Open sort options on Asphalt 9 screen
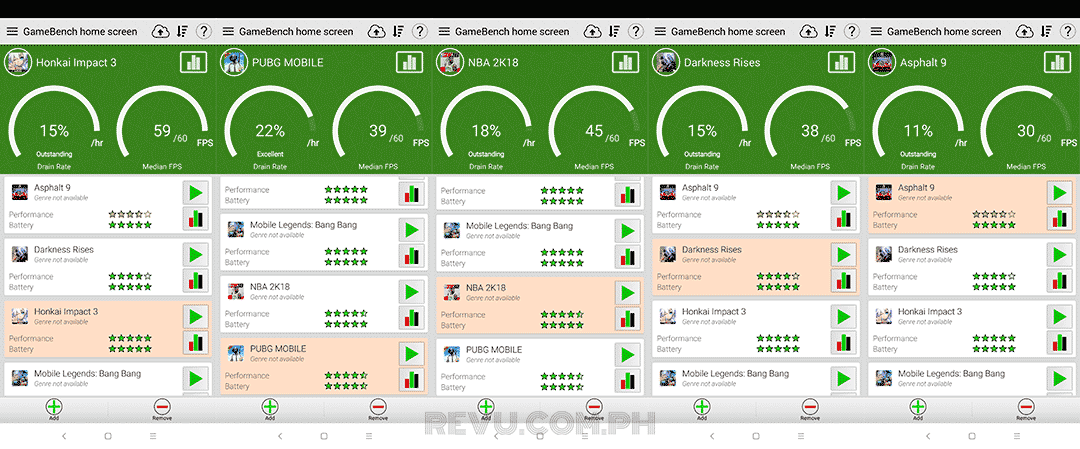This screenshot has width=1080, height=449. point(1046,32)
